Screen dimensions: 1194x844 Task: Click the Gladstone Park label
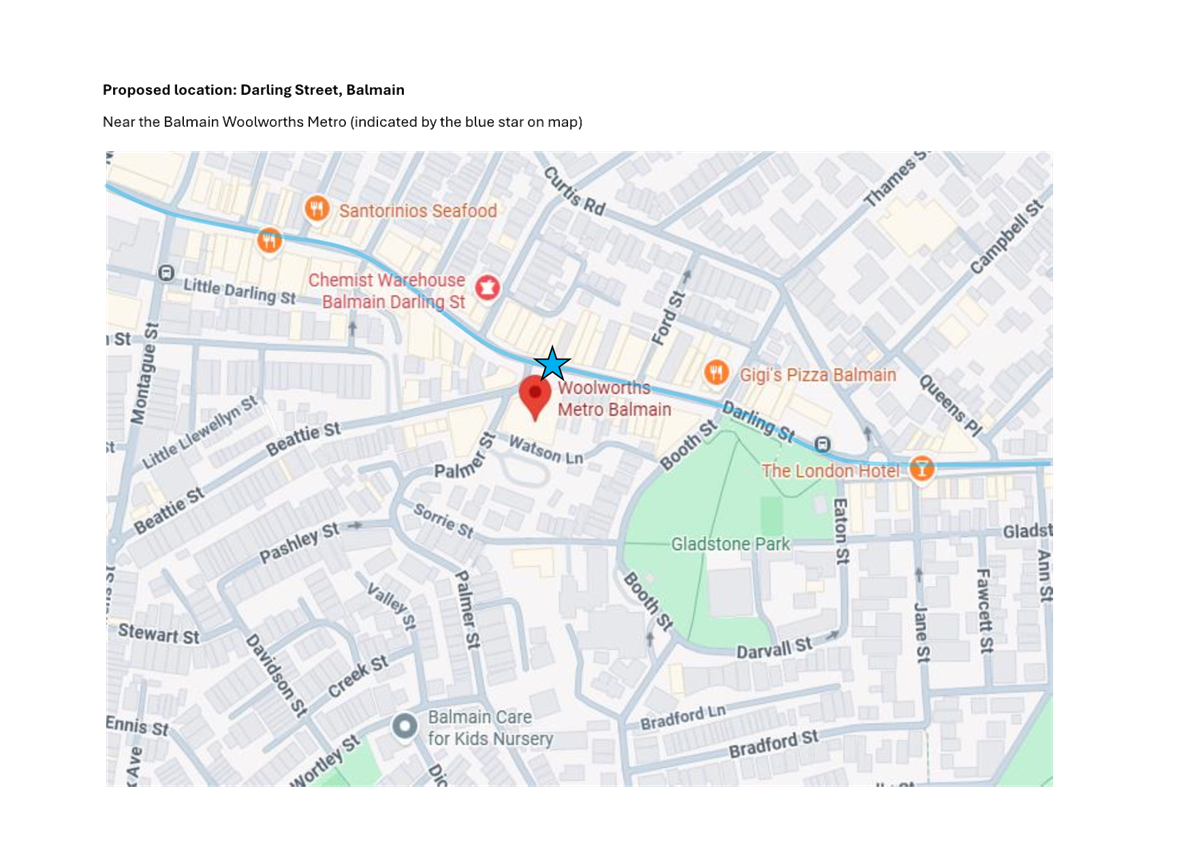[730, 544]
